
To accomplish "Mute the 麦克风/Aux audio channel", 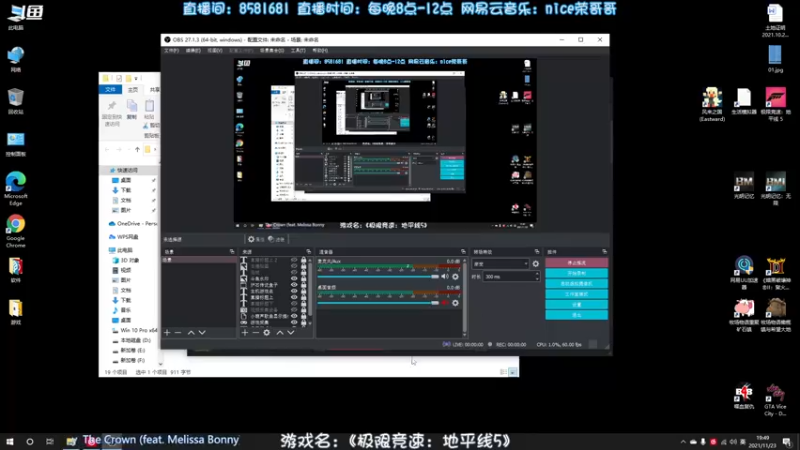I will [445, 277].
